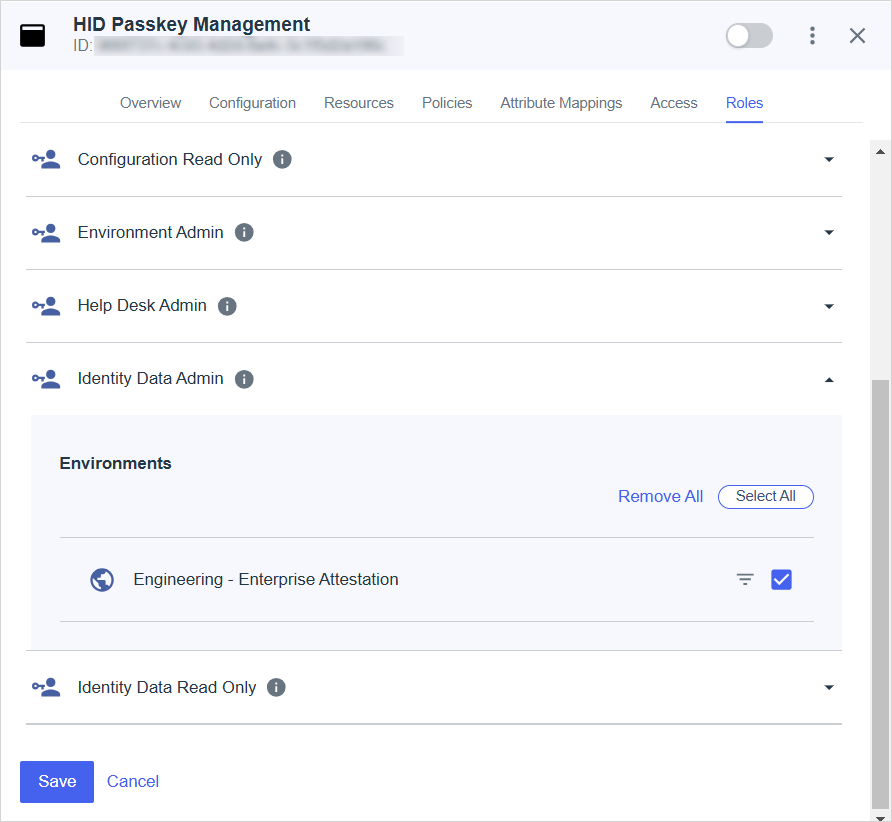Viewport: 892px width, 822px height.
Task: Click the info icon next to Environment Admin
Action: coord(244,233)
